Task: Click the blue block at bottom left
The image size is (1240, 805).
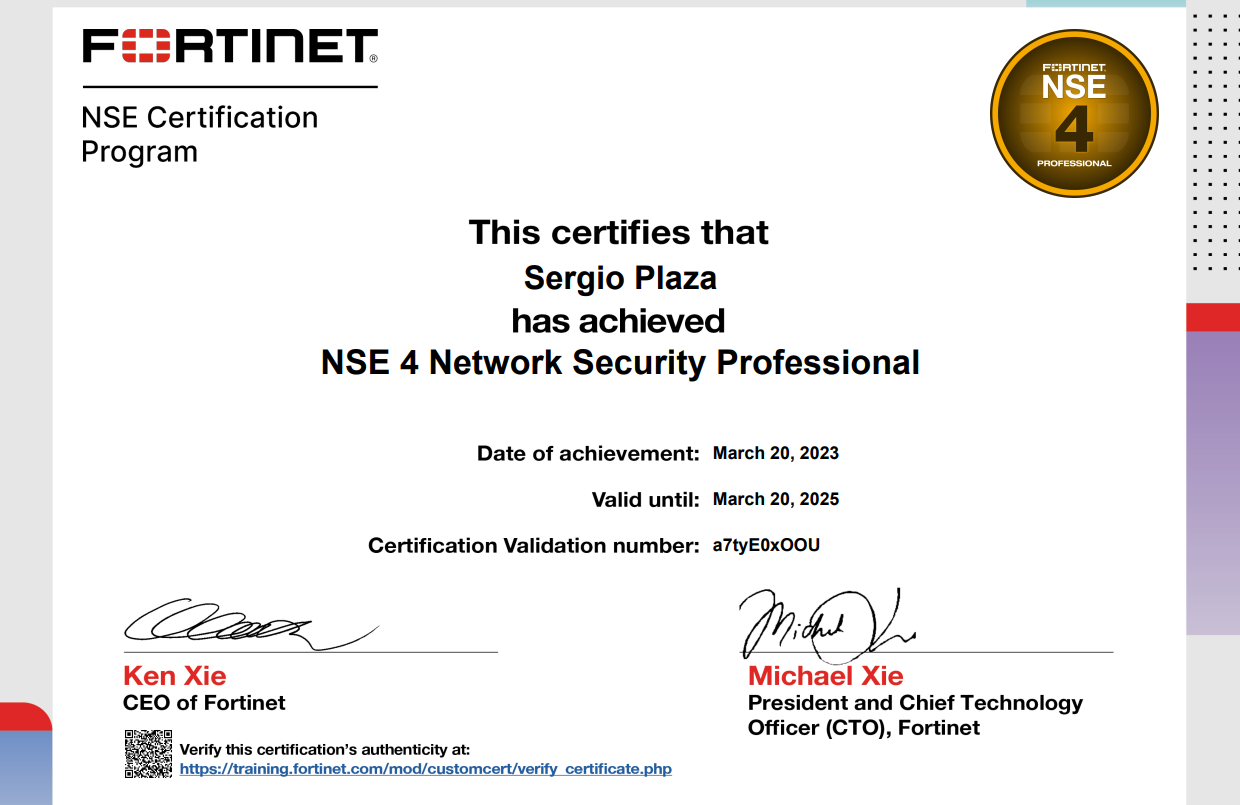Action: coord(25,767)
